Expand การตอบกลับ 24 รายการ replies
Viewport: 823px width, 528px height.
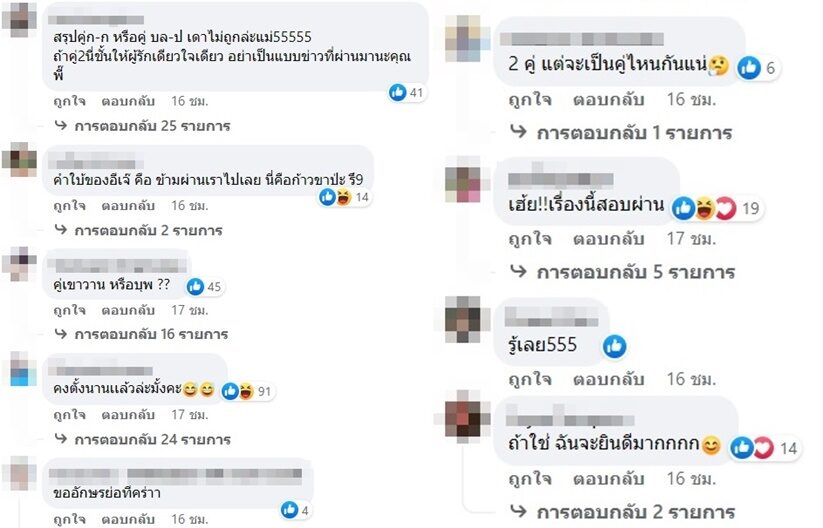[143, 439]
